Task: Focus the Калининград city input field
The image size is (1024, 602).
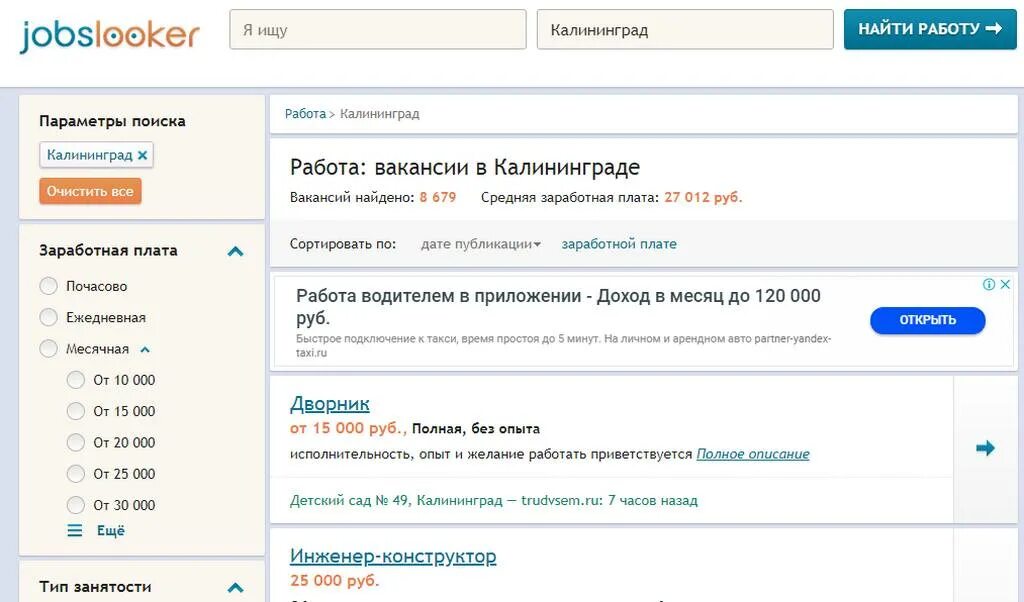Action: 685,29
